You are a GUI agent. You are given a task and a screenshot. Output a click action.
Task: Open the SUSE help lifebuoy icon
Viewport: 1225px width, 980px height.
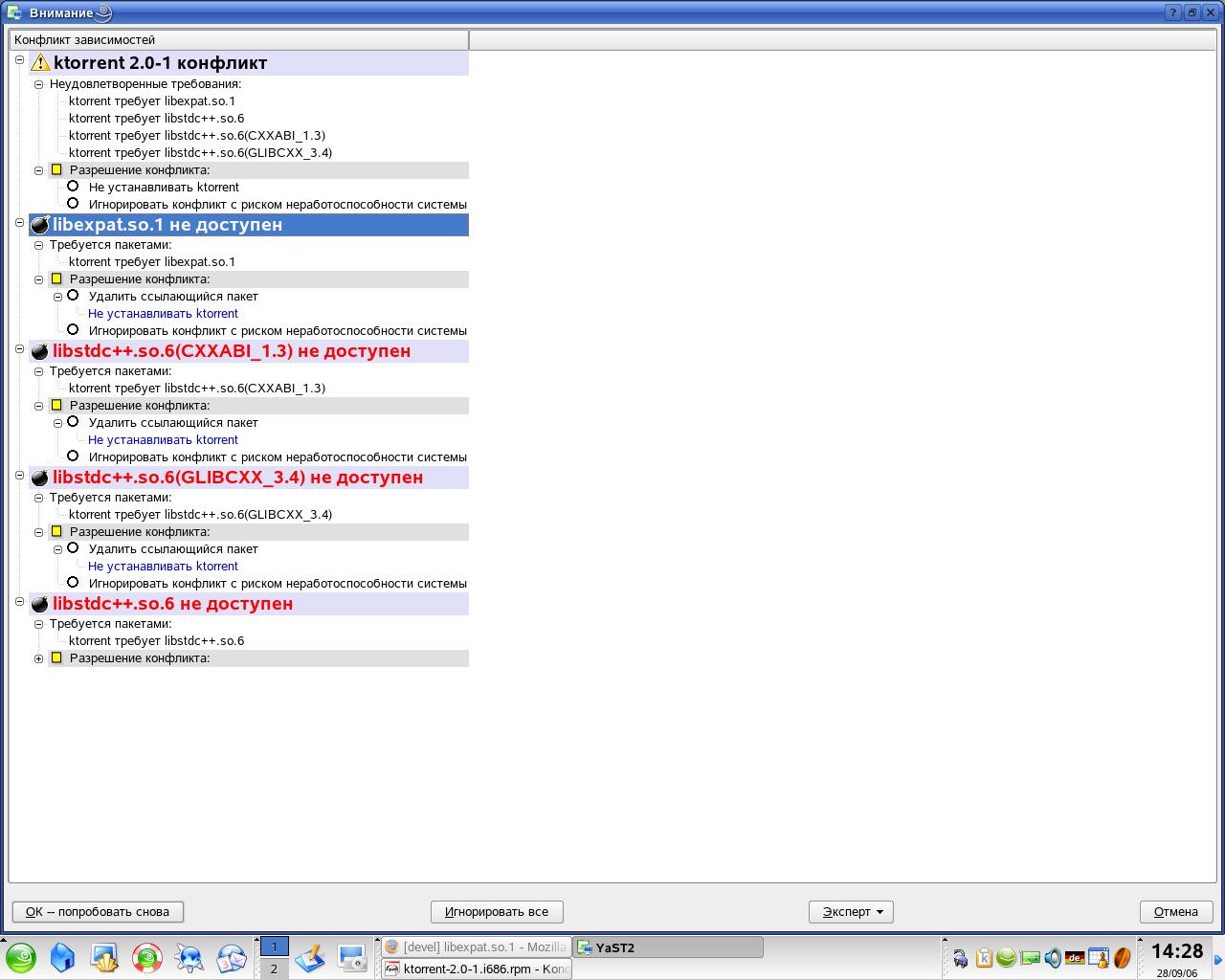(147, 958)
